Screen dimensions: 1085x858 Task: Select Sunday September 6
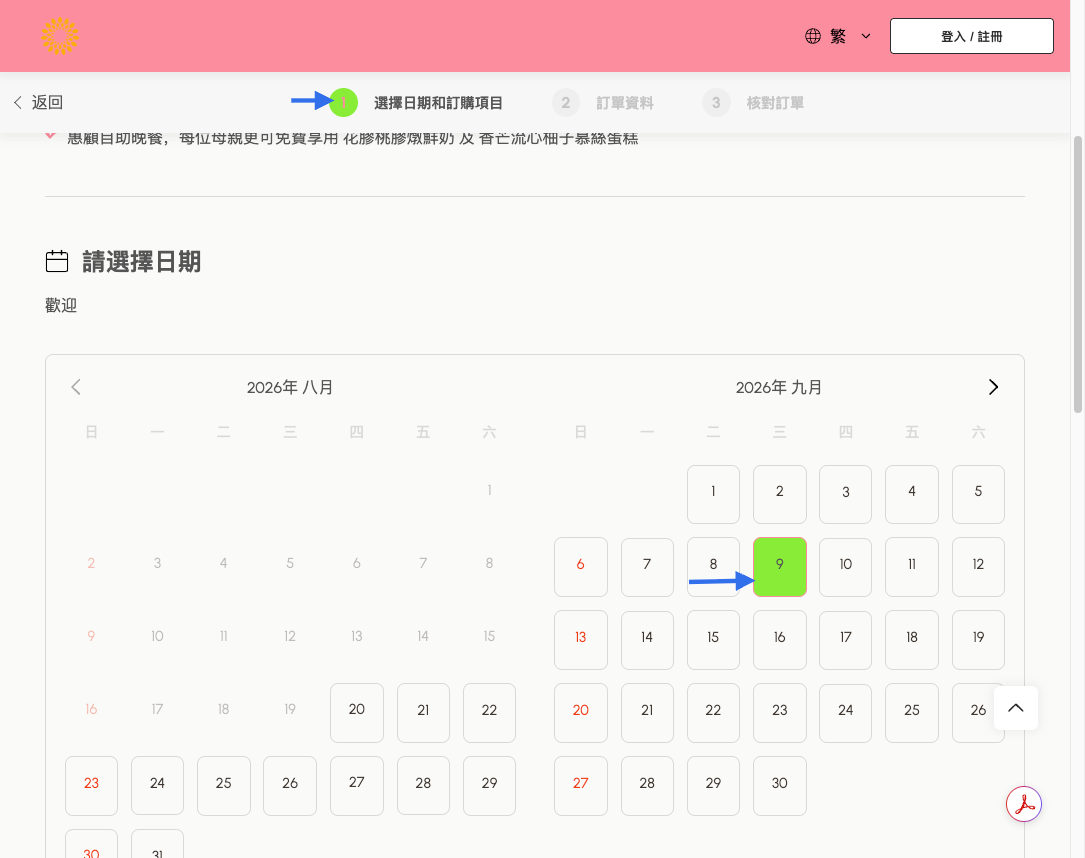click(x=581, y=567)
